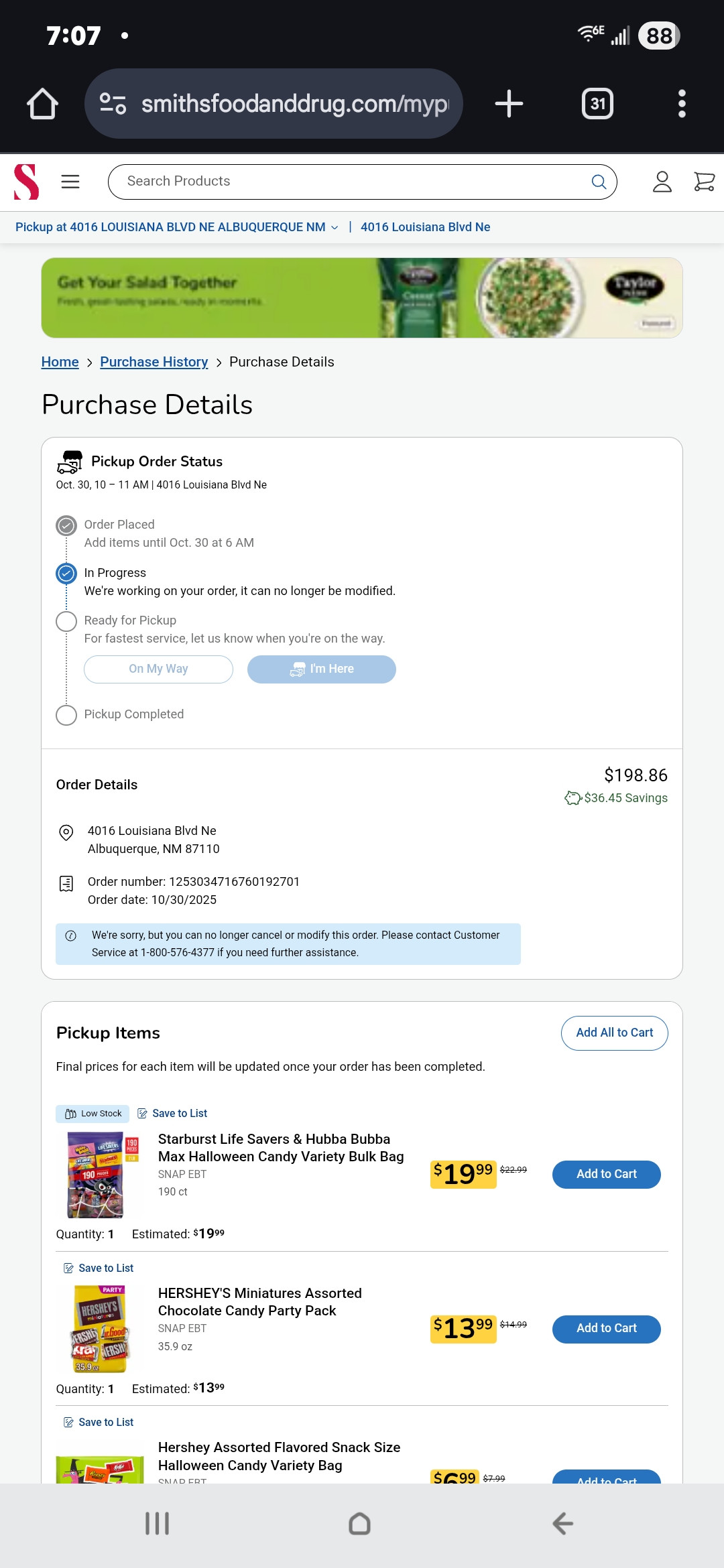Tap the search magnifier icon

coord(599,182)
